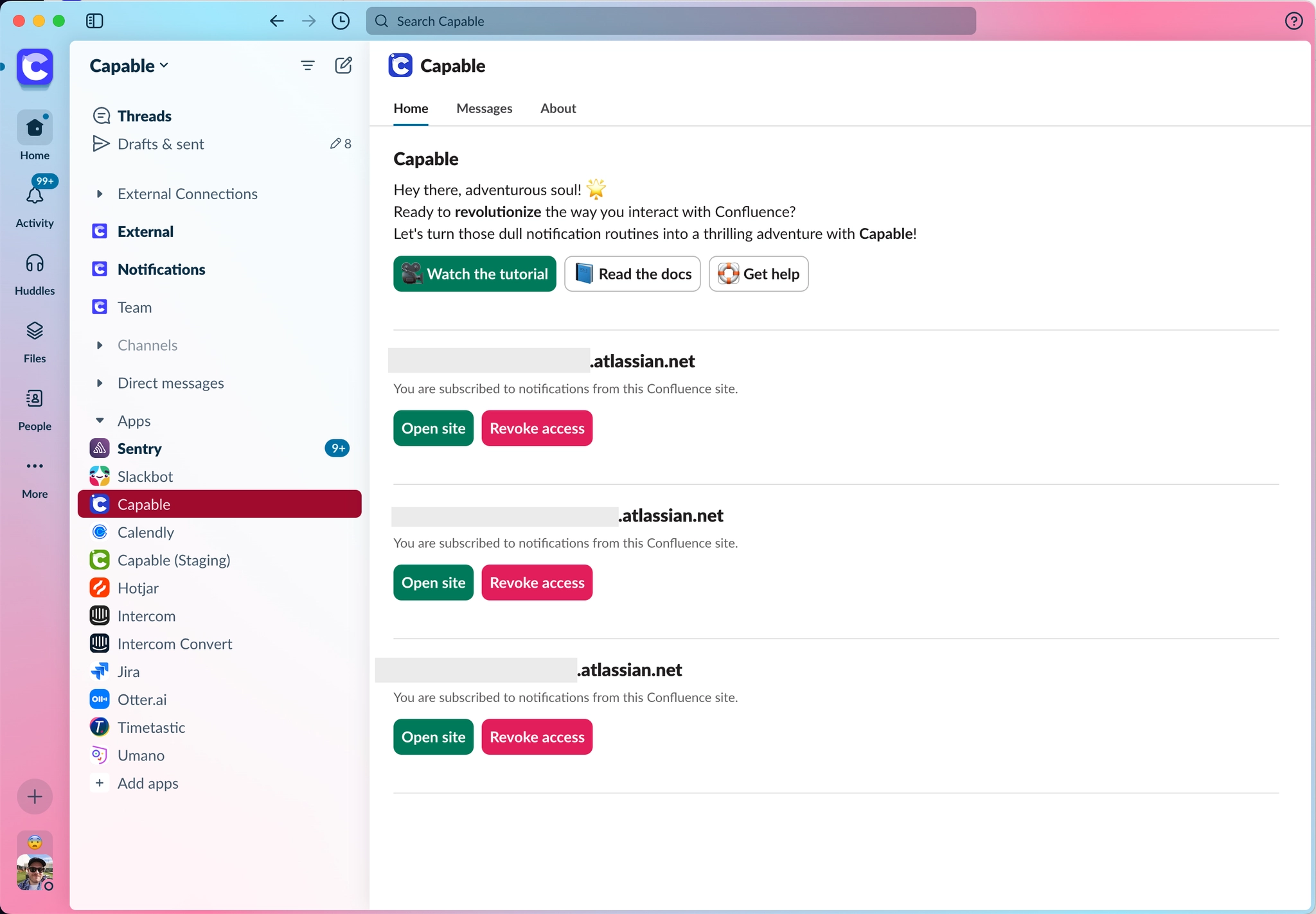The height and width of the screenshot is (914, 1316).
Task: Expand the Direct messages section
Action: pyautogui.click(x=100, y=383)
